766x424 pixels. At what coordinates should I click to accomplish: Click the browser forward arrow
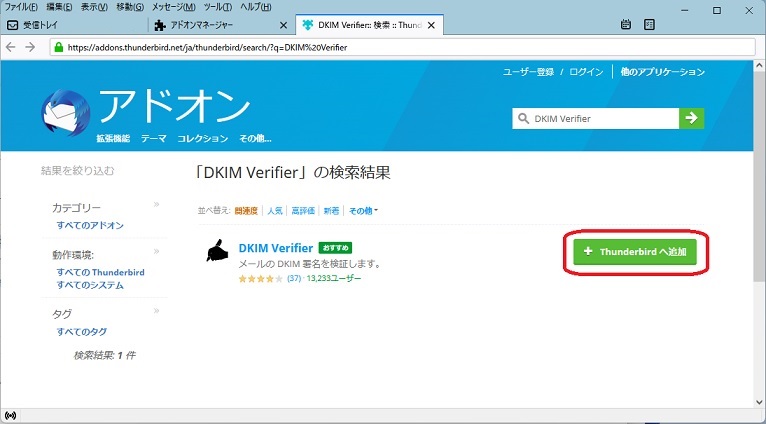[30, 47]
